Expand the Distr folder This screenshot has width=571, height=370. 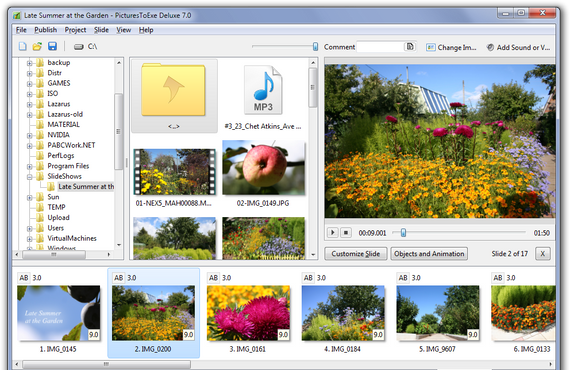[x=29, y=73]
